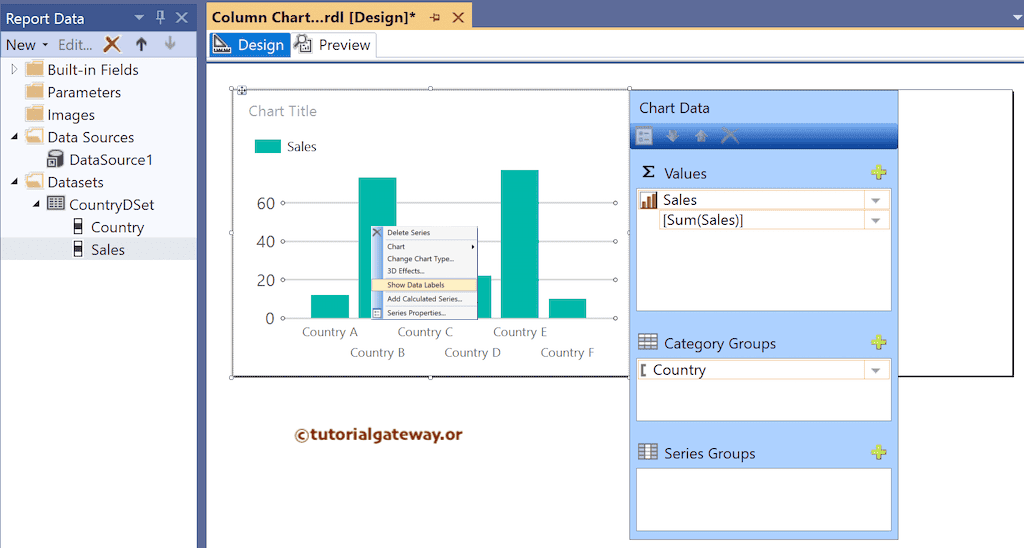
Task: Click the Series Groups table icon
Action: pyautogui.click(x=648, y=451)
